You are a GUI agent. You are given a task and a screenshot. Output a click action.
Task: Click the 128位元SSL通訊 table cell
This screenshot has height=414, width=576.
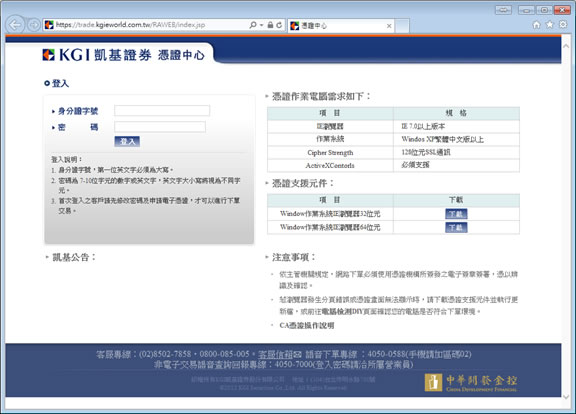click(456, 152)
